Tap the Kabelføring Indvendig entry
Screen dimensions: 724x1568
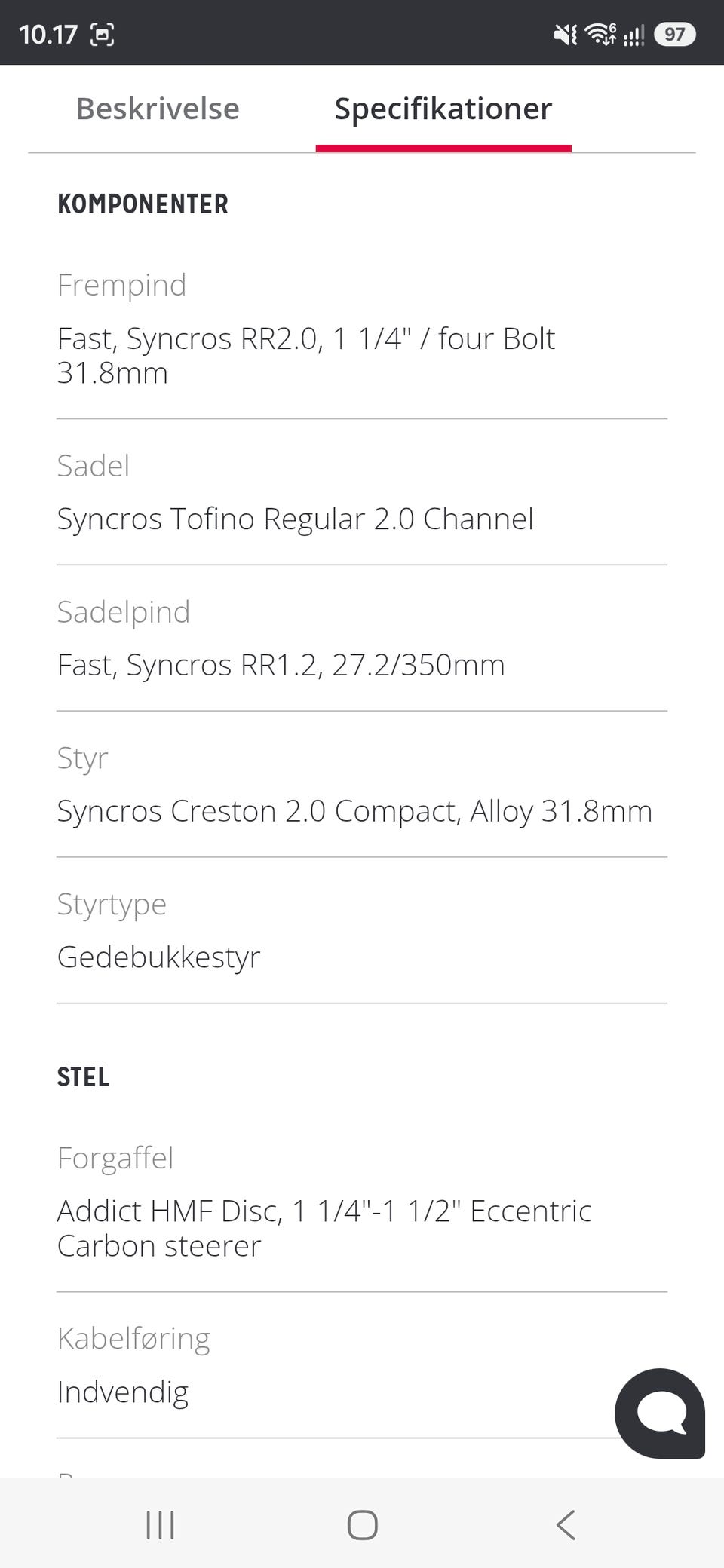click(x=362, y=1365)
